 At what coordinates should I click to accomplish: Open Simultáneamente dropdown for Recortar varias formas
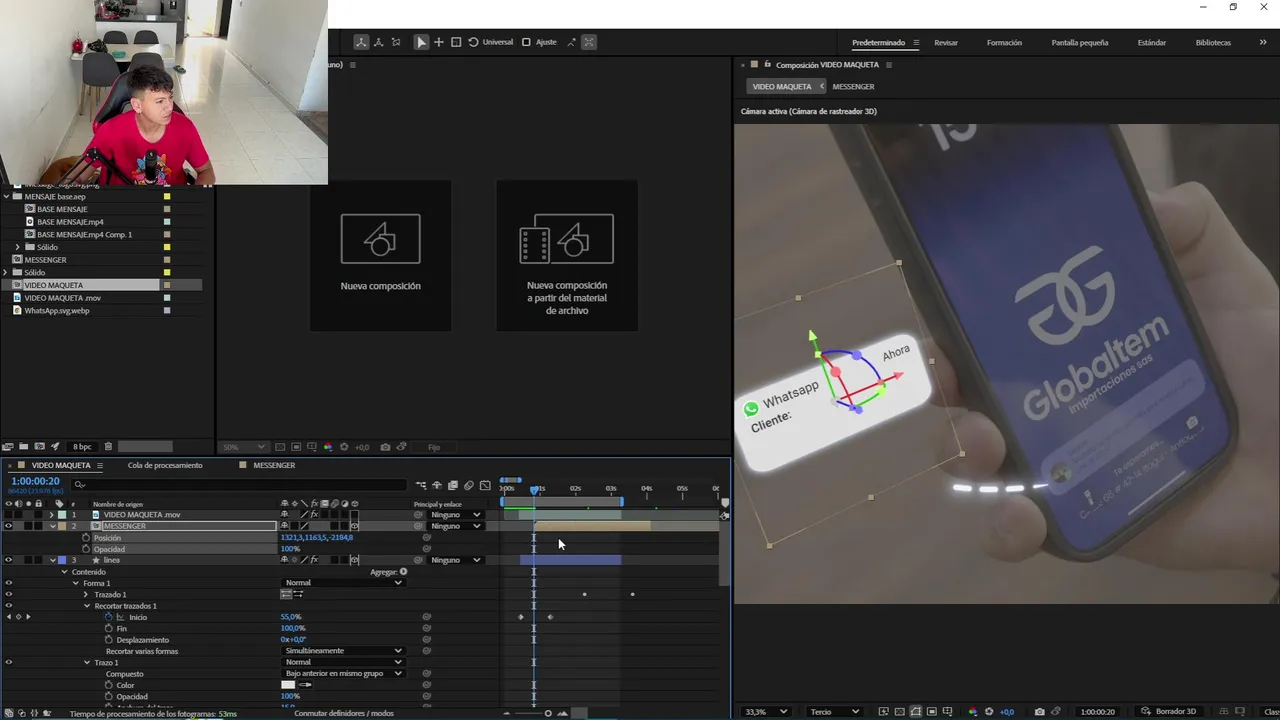(343, 651)
